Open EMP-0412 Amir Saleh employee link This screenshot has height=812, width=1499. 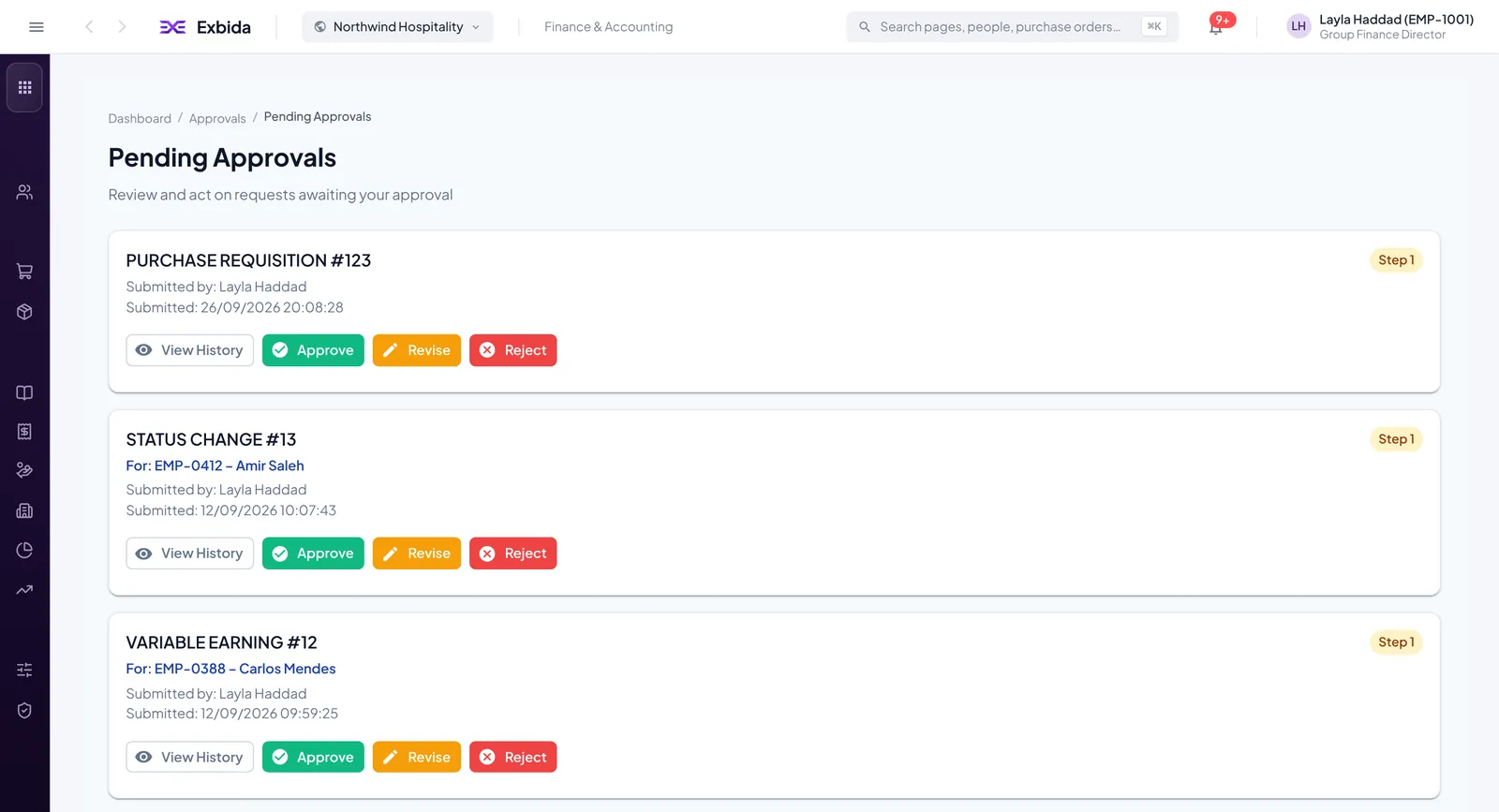(215, 465)
